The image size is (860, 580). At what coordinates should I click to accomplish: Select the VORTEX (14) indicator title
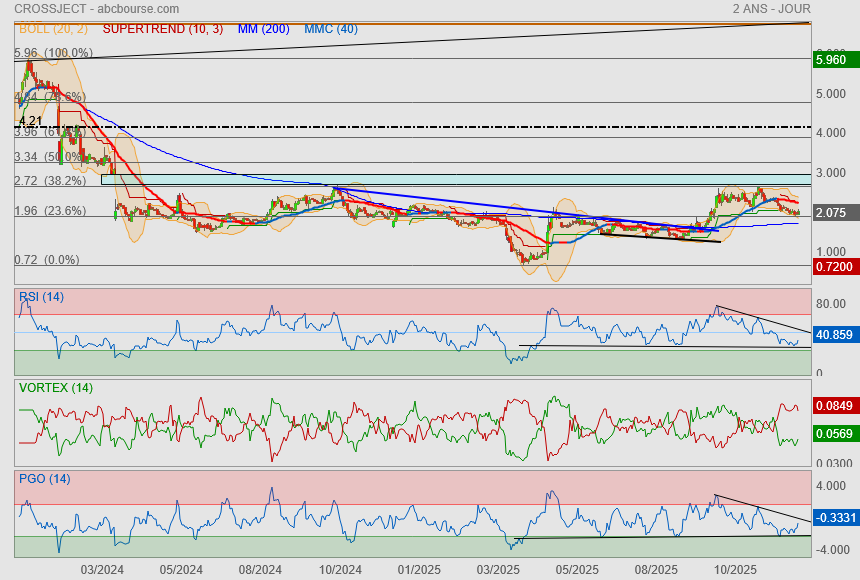56,387
